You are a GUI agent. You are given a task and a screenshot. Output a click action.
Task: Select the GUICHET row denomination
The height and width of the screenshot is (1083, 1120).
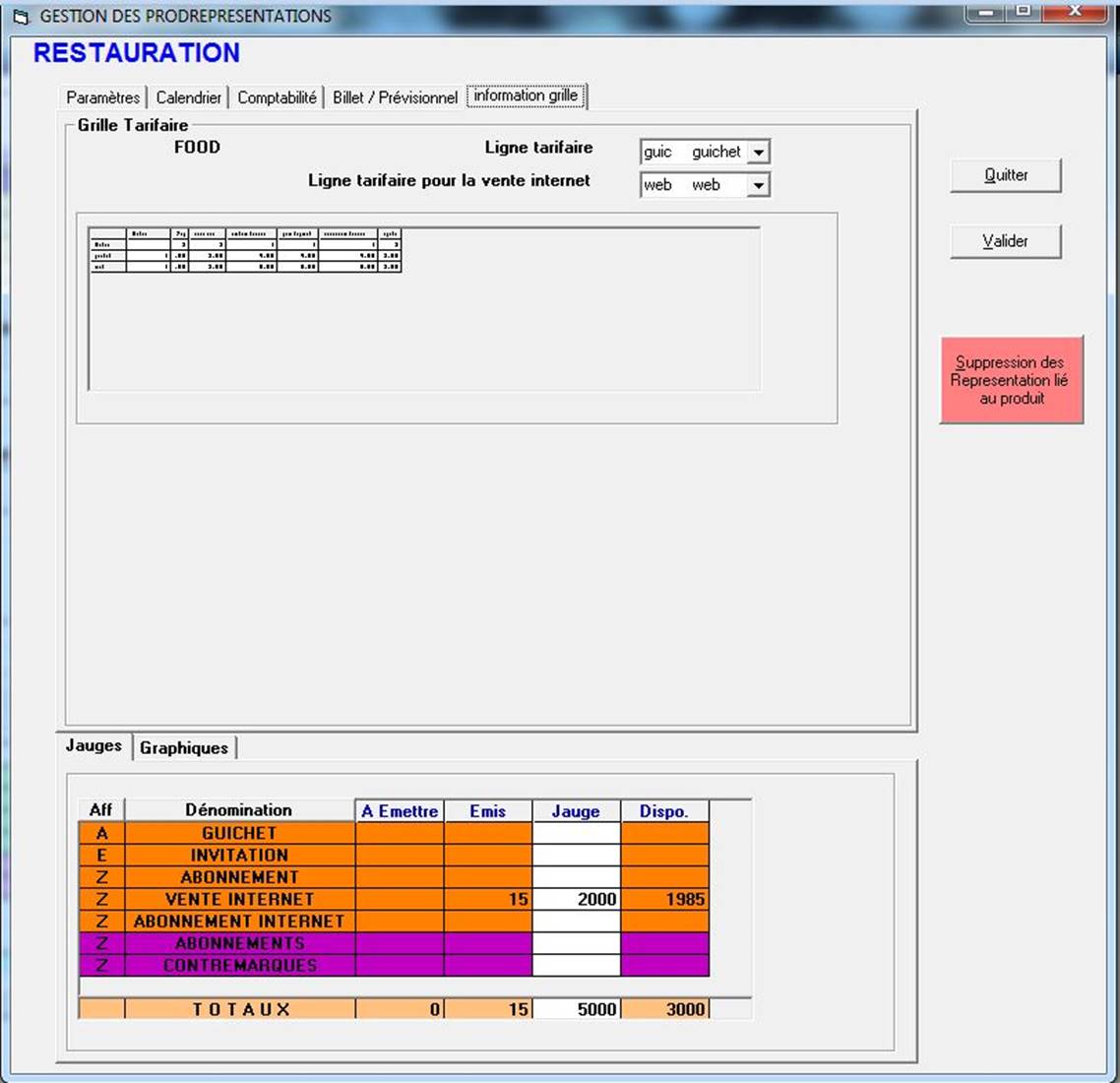point(239,833)
